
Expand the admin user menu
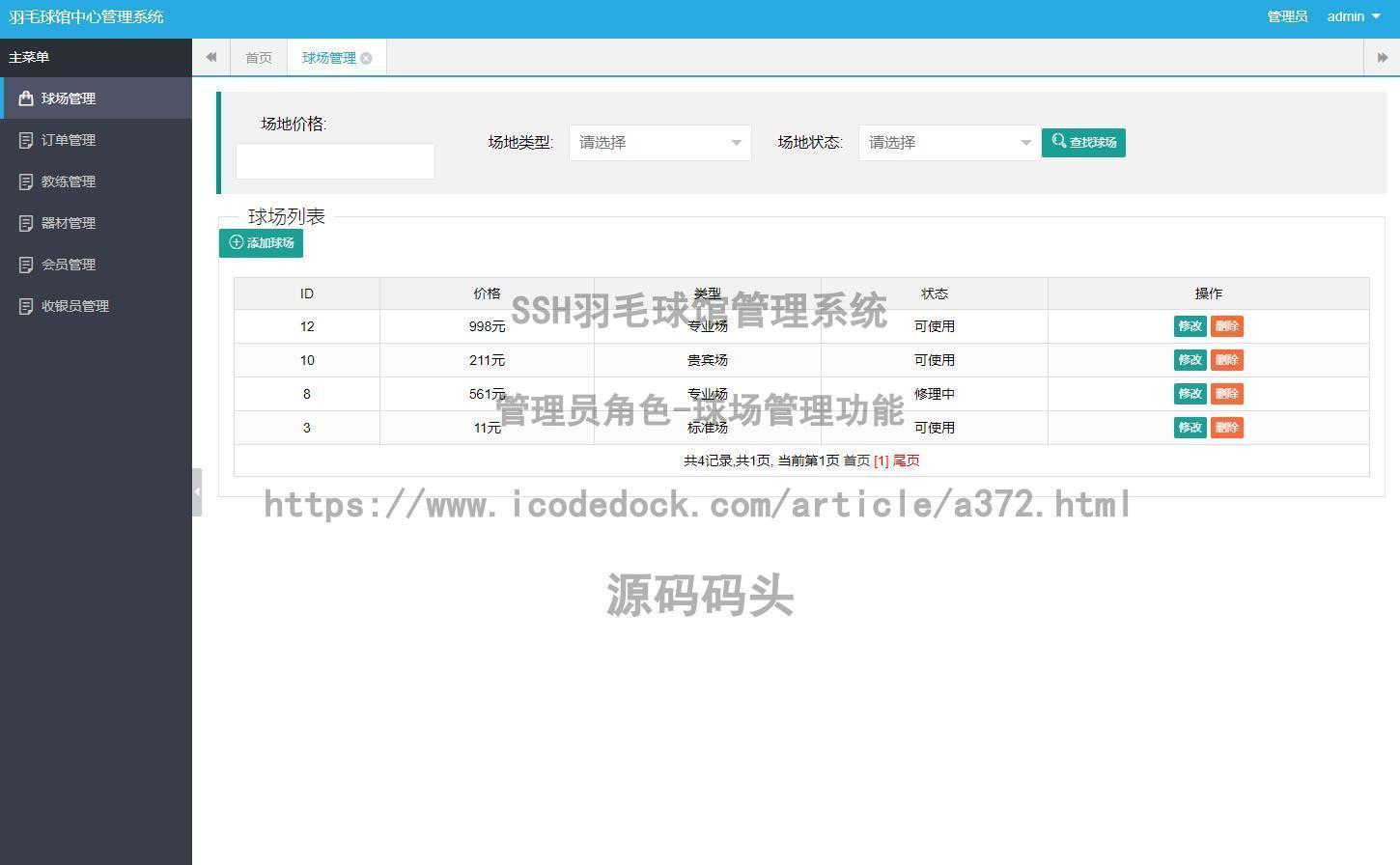click(x=1353, y=16)
